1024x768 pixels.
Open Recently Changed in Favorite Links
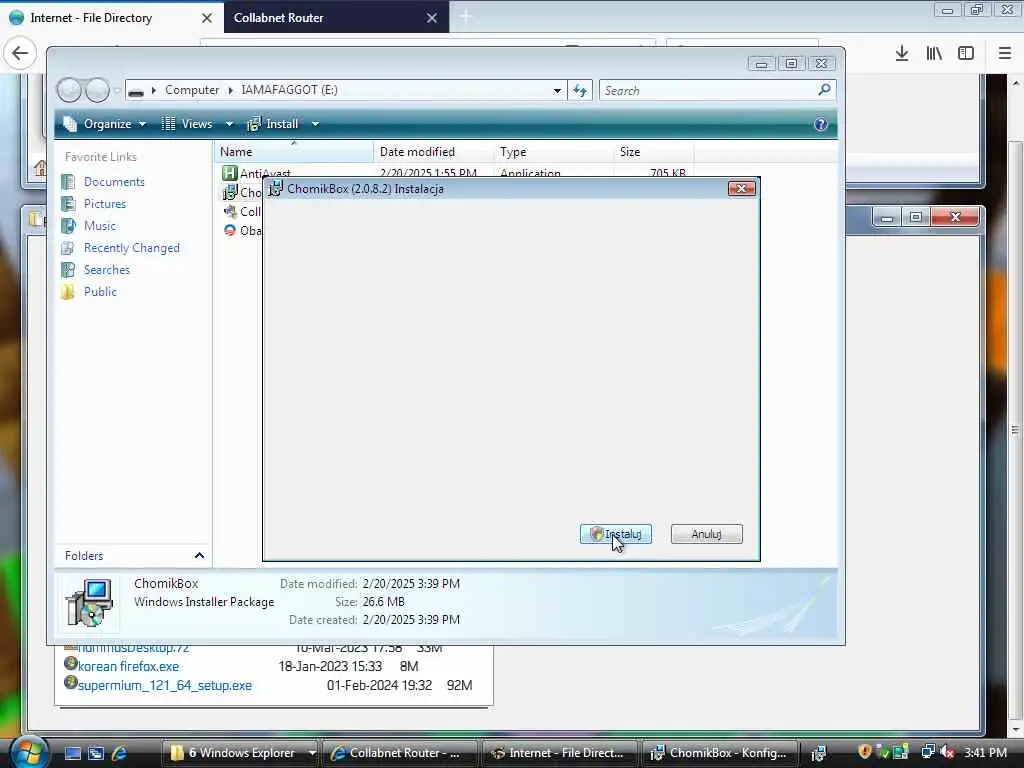(131, 248)
